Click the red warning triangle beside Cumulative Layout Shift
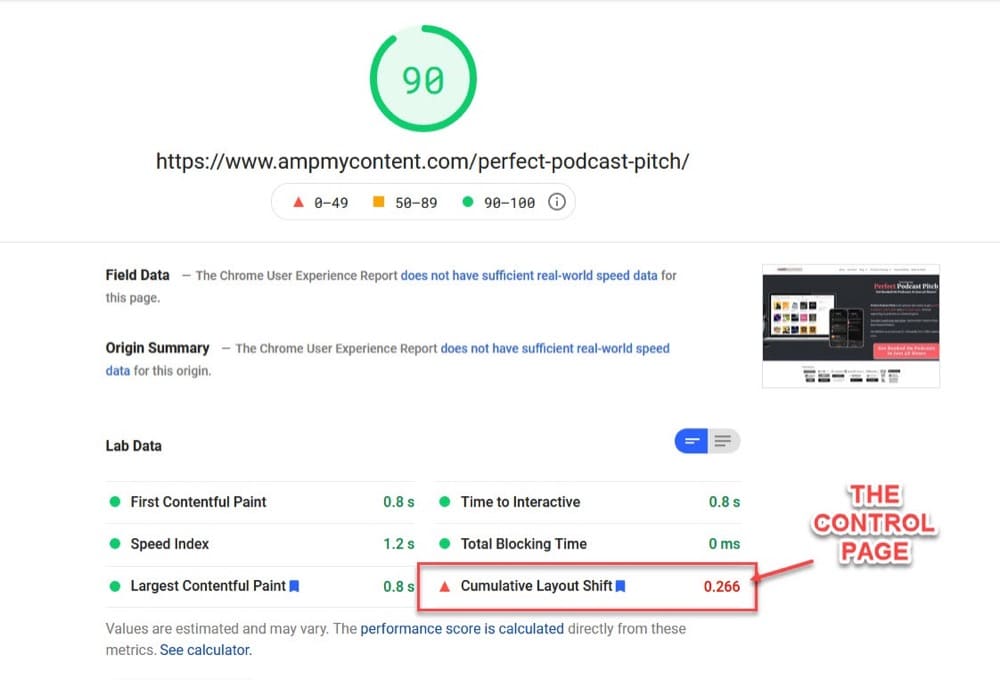The image size is (1000, 680). click(x=445, y=586)
